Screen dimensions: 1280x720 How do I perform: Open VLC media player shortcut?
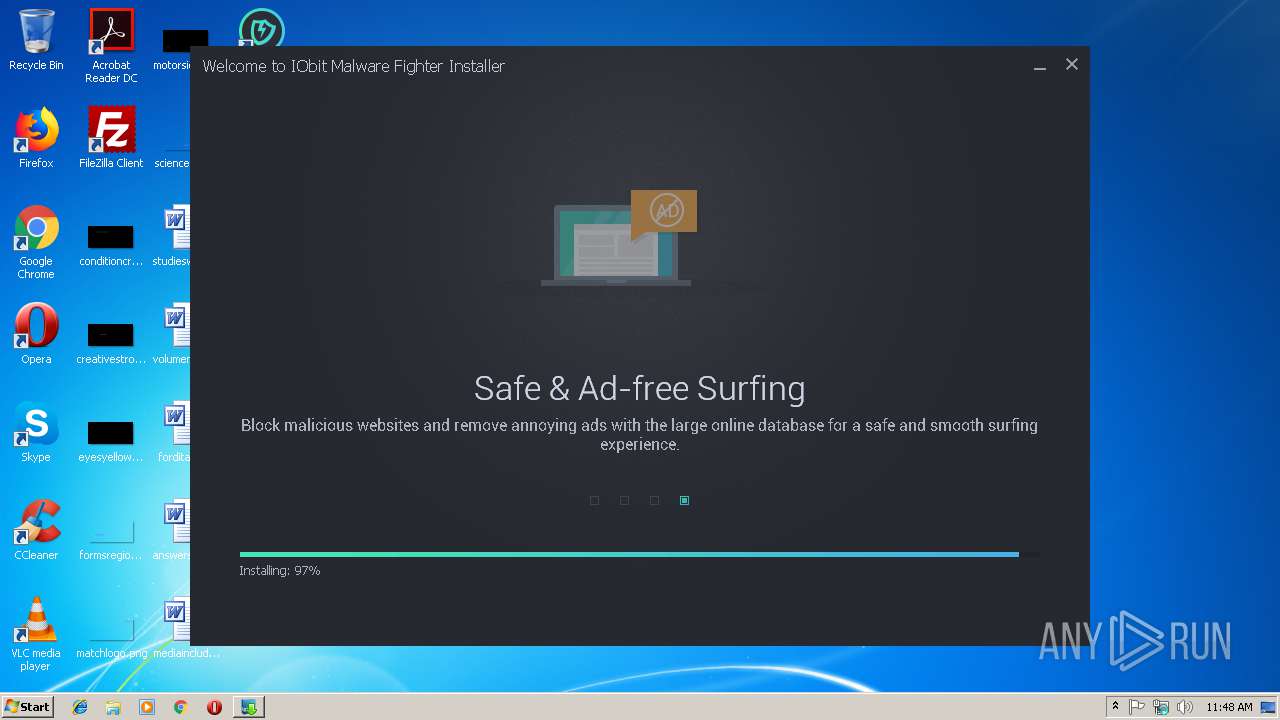[36, 634]
